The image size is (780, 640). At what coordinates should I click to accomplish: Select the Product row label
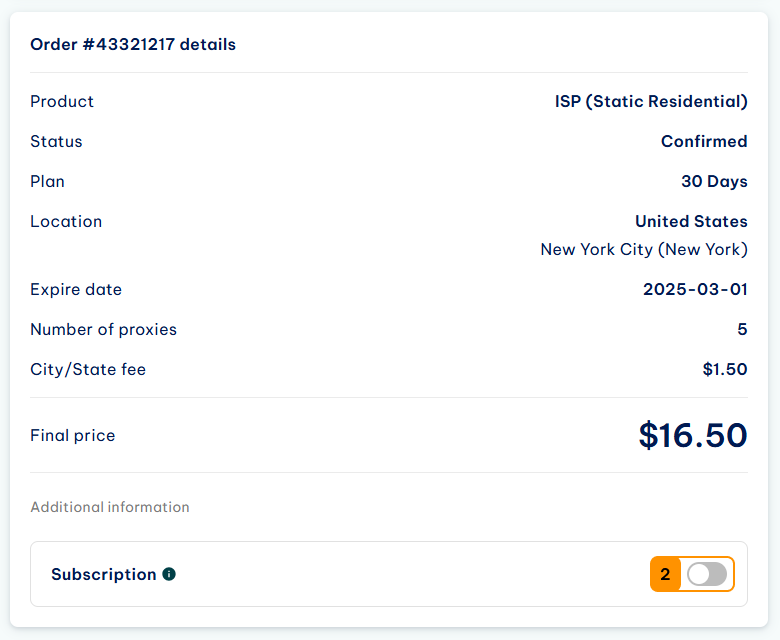coord(62,101)
